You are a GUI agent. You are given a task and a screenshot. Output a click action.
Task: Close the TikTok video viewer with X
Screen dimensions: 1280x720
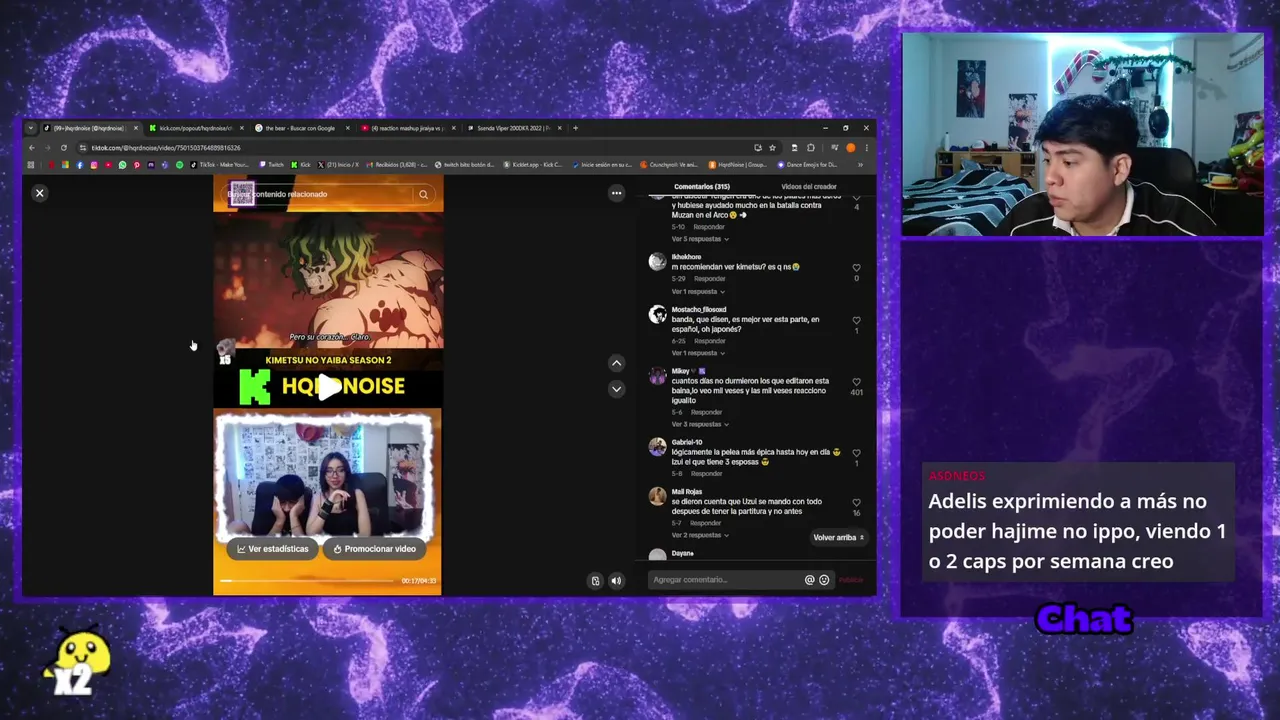click(39, 193)
